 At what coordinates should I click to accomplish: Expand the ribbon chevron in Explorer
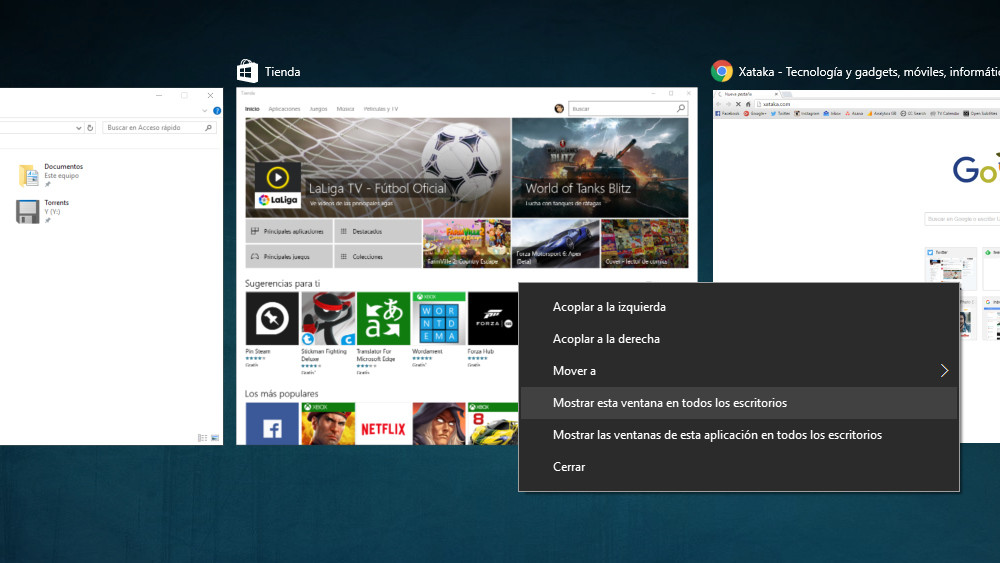205,111
